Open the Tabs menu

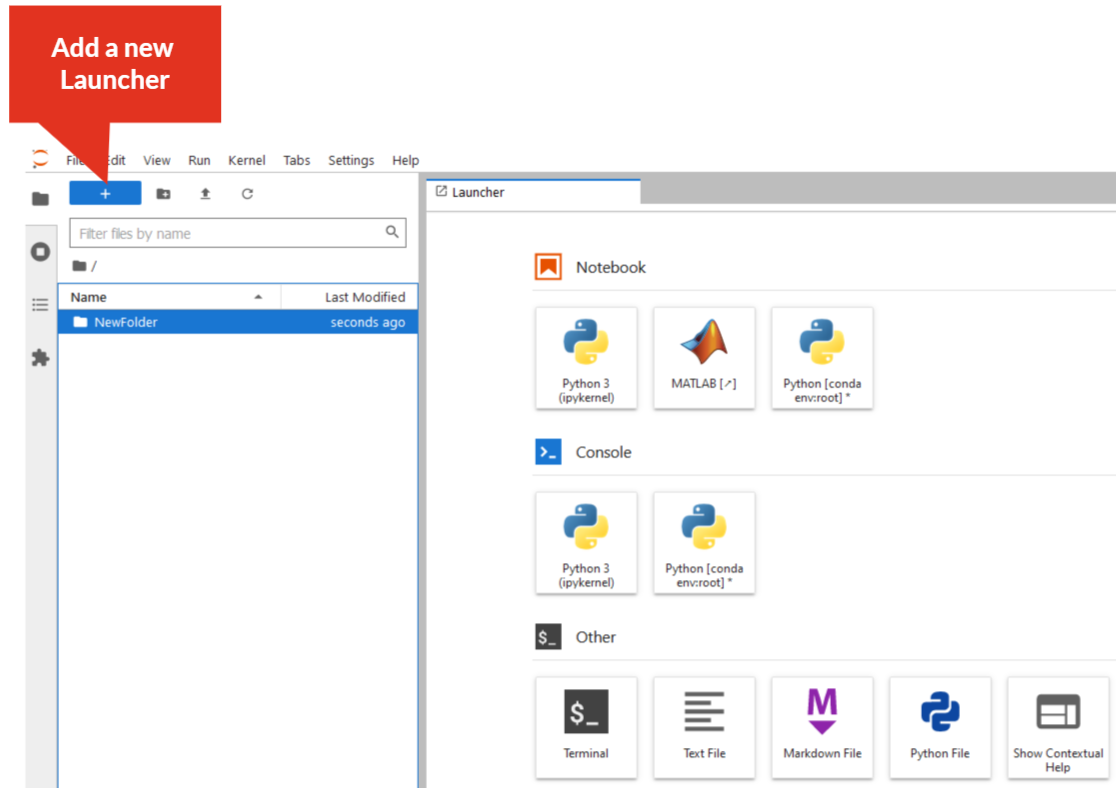pos(297,160)
